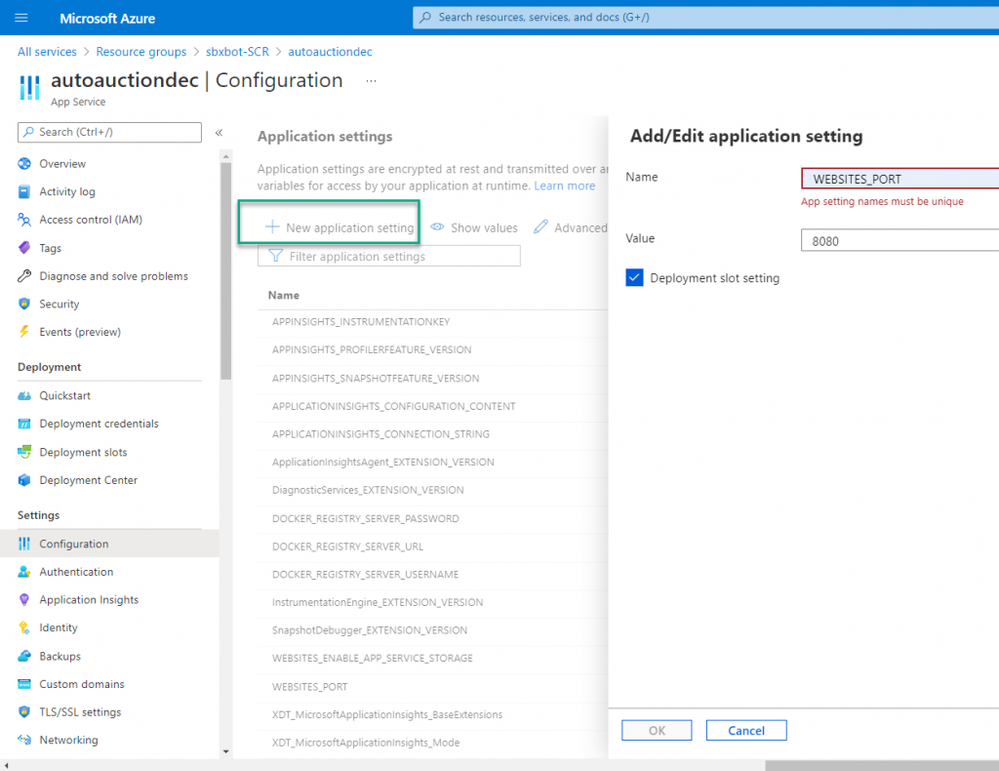Viewport: 999px width, 771px height.
Task: Click the Value field containing 8080
Action: tap(900, 241)
